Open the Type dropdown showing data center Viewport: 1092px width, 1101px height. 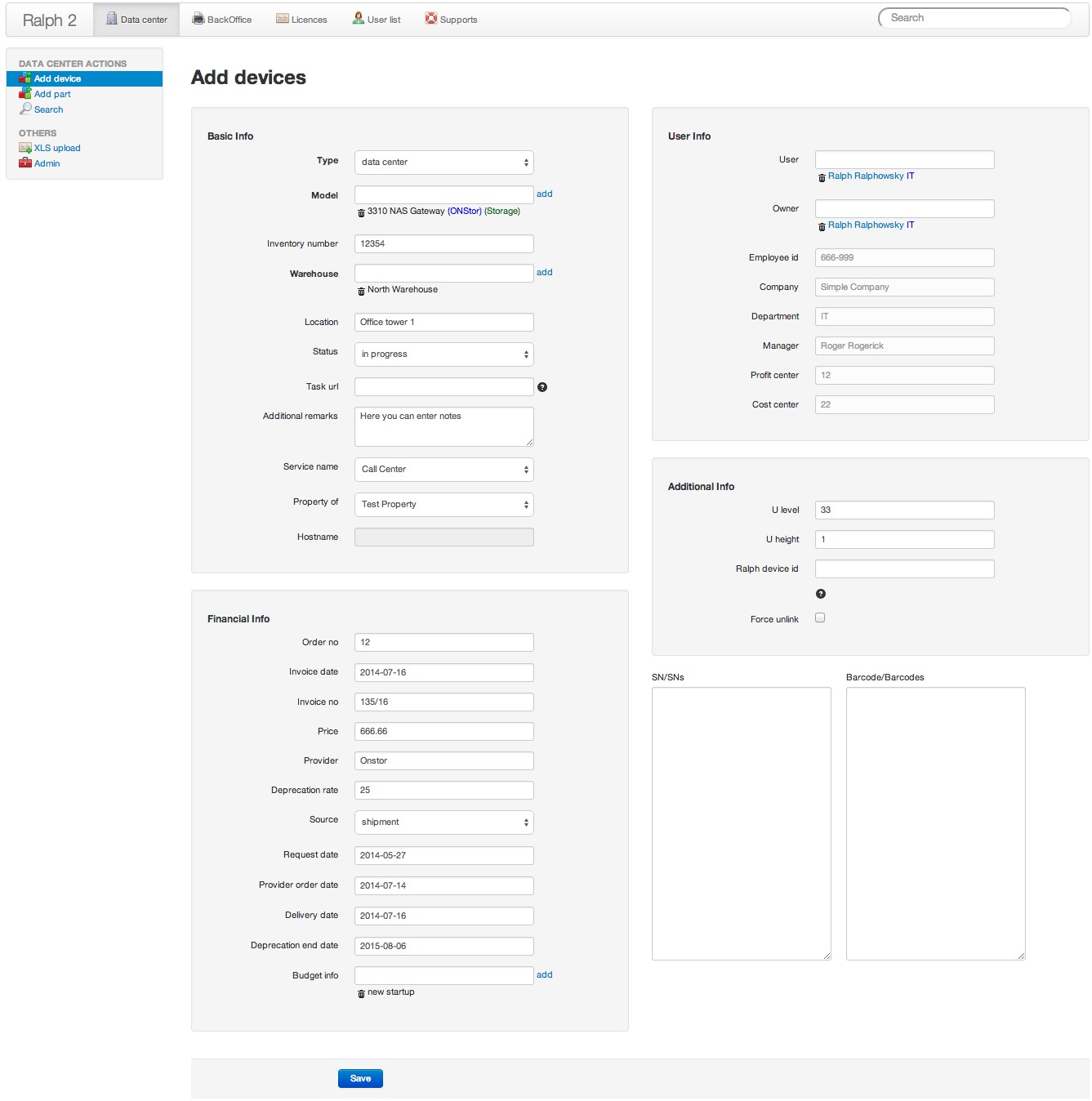tap(443, 162)
